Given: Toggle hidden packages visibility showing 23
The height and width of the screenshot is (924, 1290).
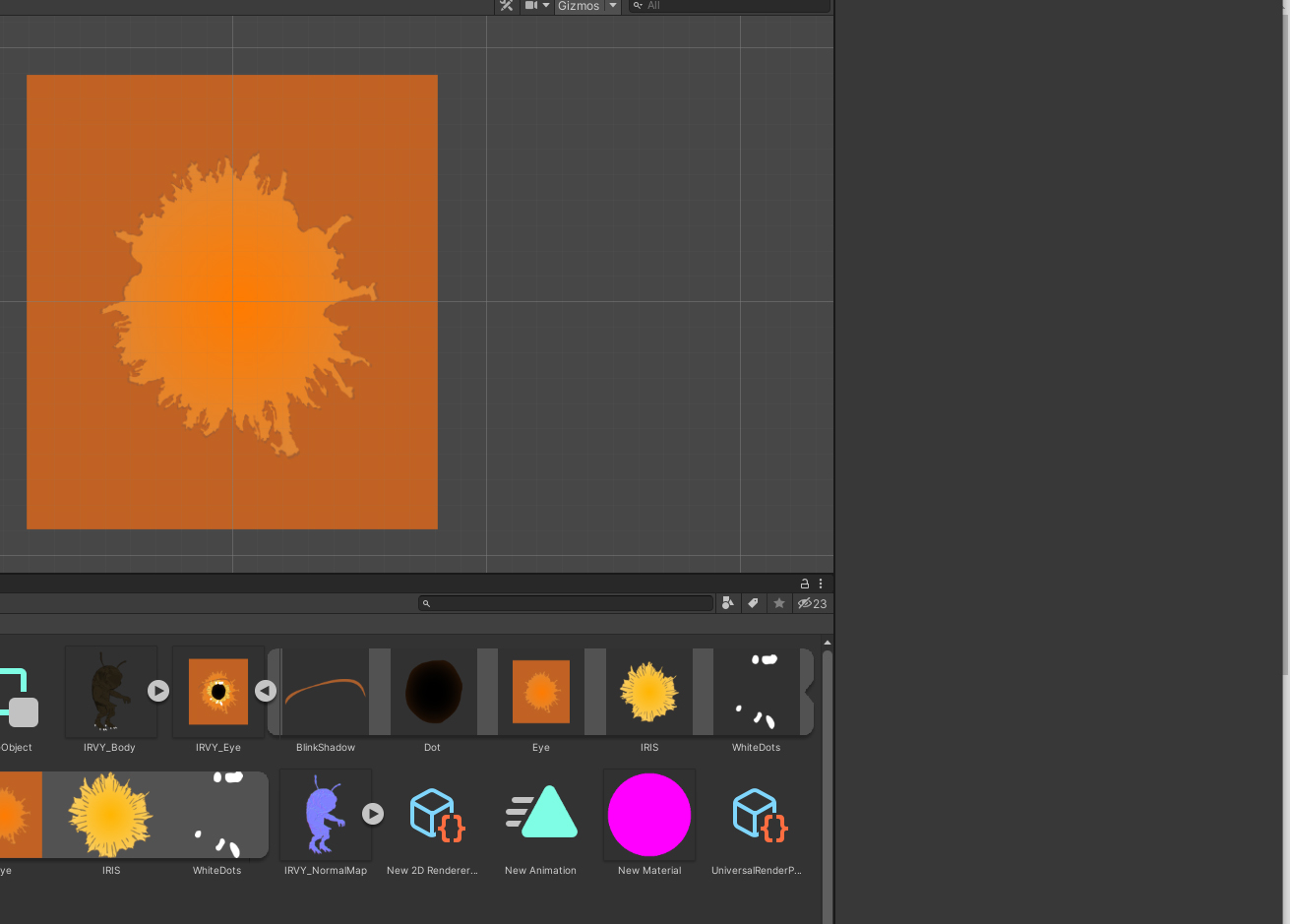Looking at the screenshot, I should coord(813,603).
